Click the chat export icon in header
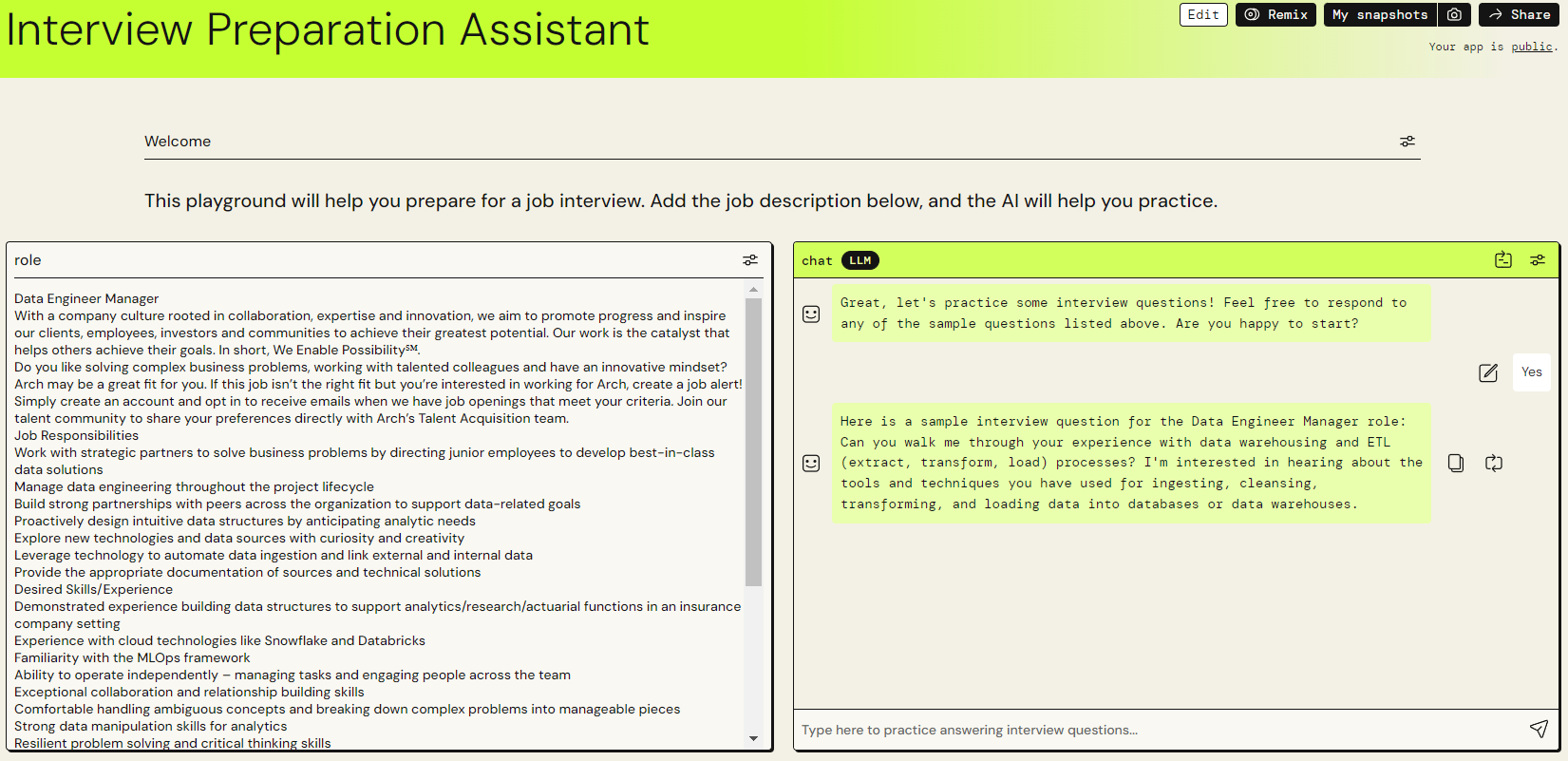The height and width of the screenshot is (761, 1568). pyautogui.click(x=1503, y=259)
